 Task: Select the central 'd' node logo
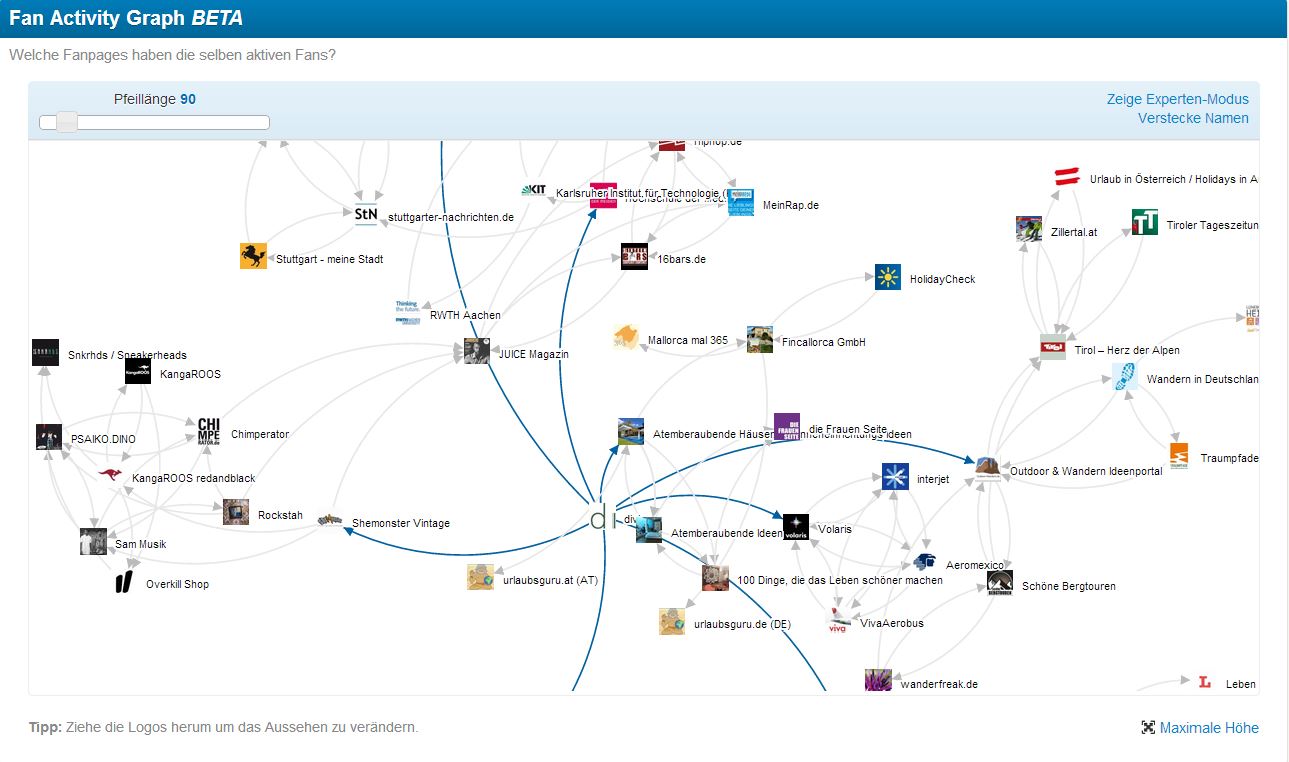(x=603, y=518)
